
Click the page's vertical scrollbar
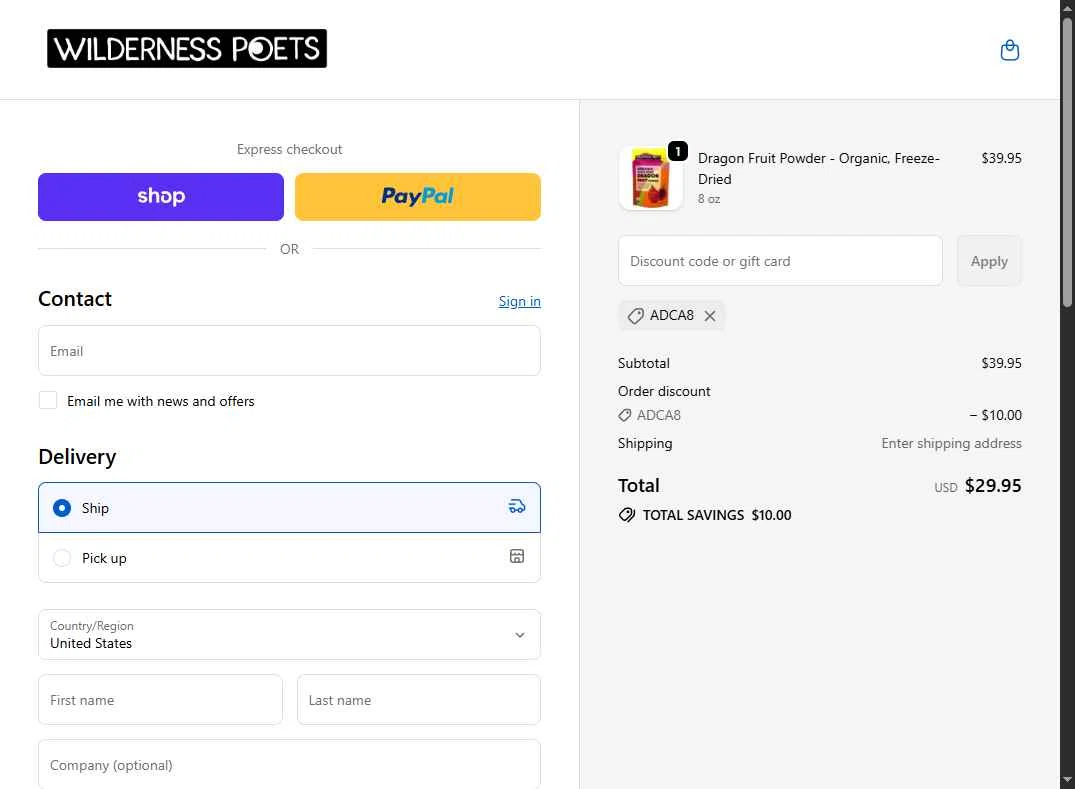(x=1067, y=161)
